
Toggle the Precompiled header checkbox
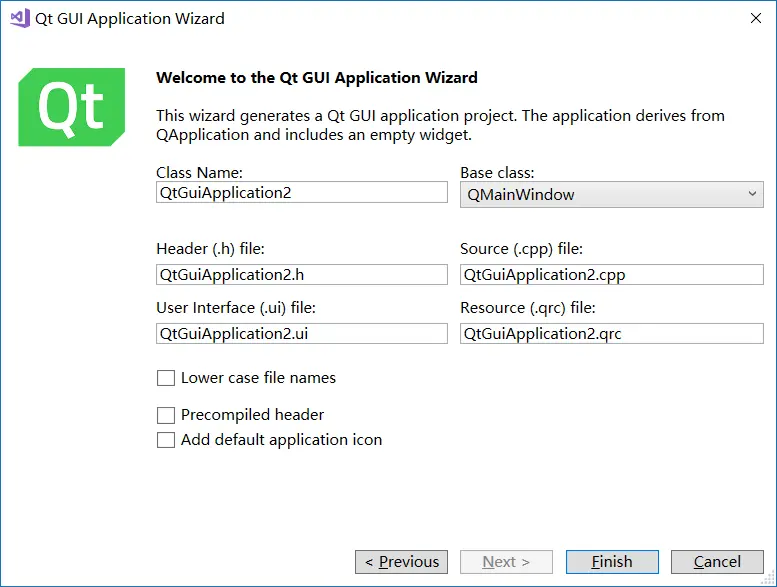click(x=166, y=415)
